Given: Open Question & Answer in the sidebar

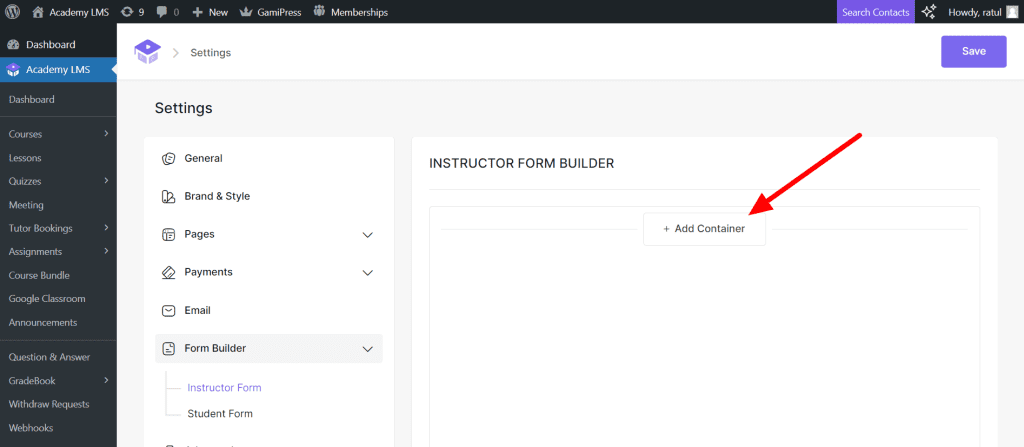Looking at the screenshot, I should coord(50,357).
